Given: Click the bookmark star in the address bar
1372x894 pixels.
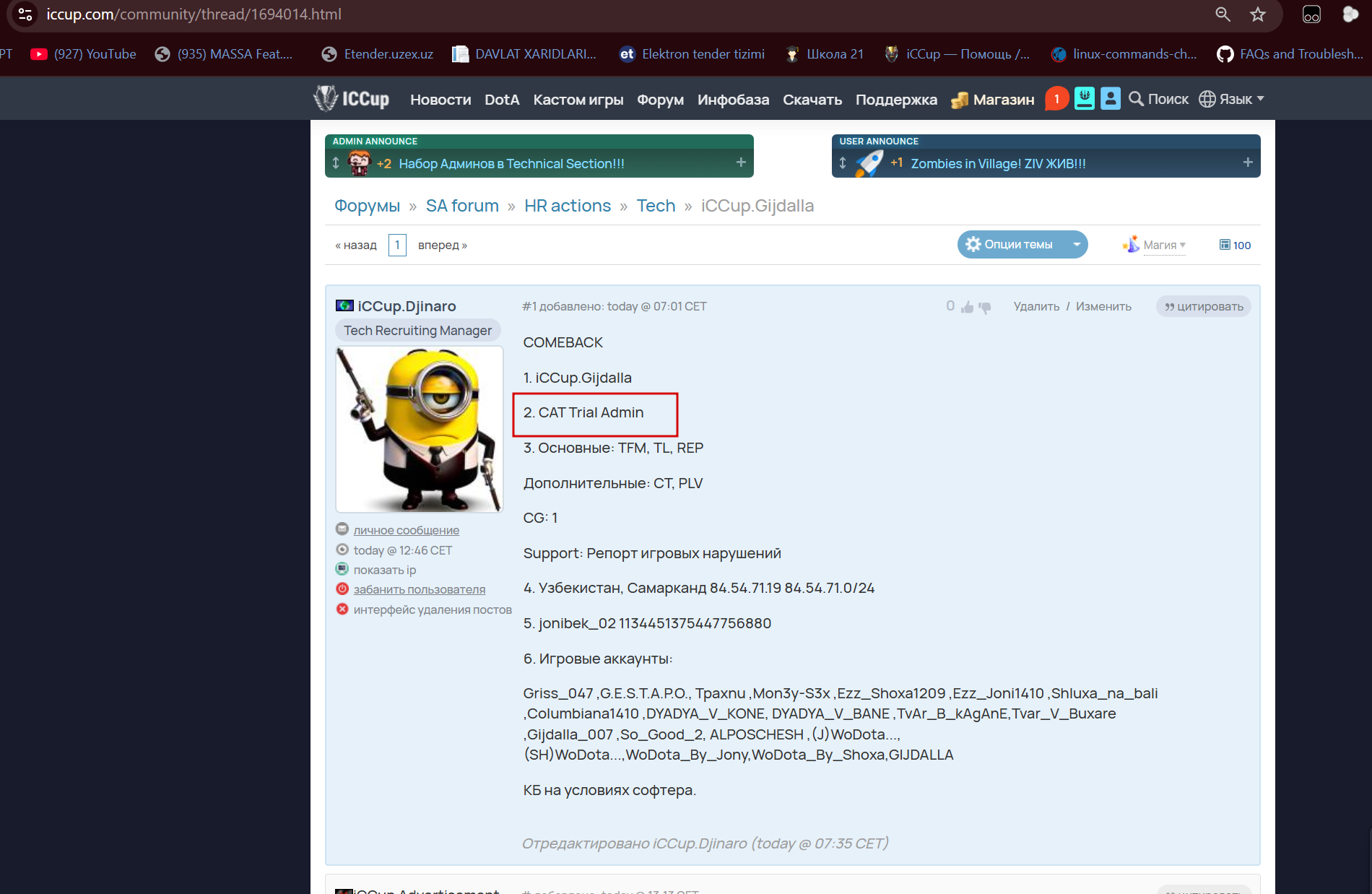Looking at the screenshot, I should pos(1258,14).
